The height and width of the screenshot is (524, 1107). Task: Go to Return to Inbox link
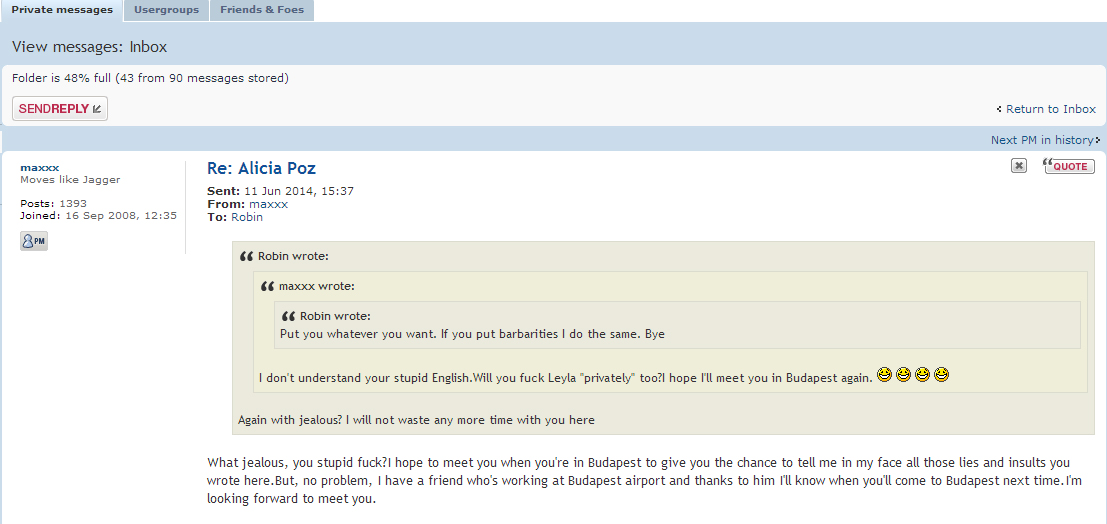[1051, 109]
